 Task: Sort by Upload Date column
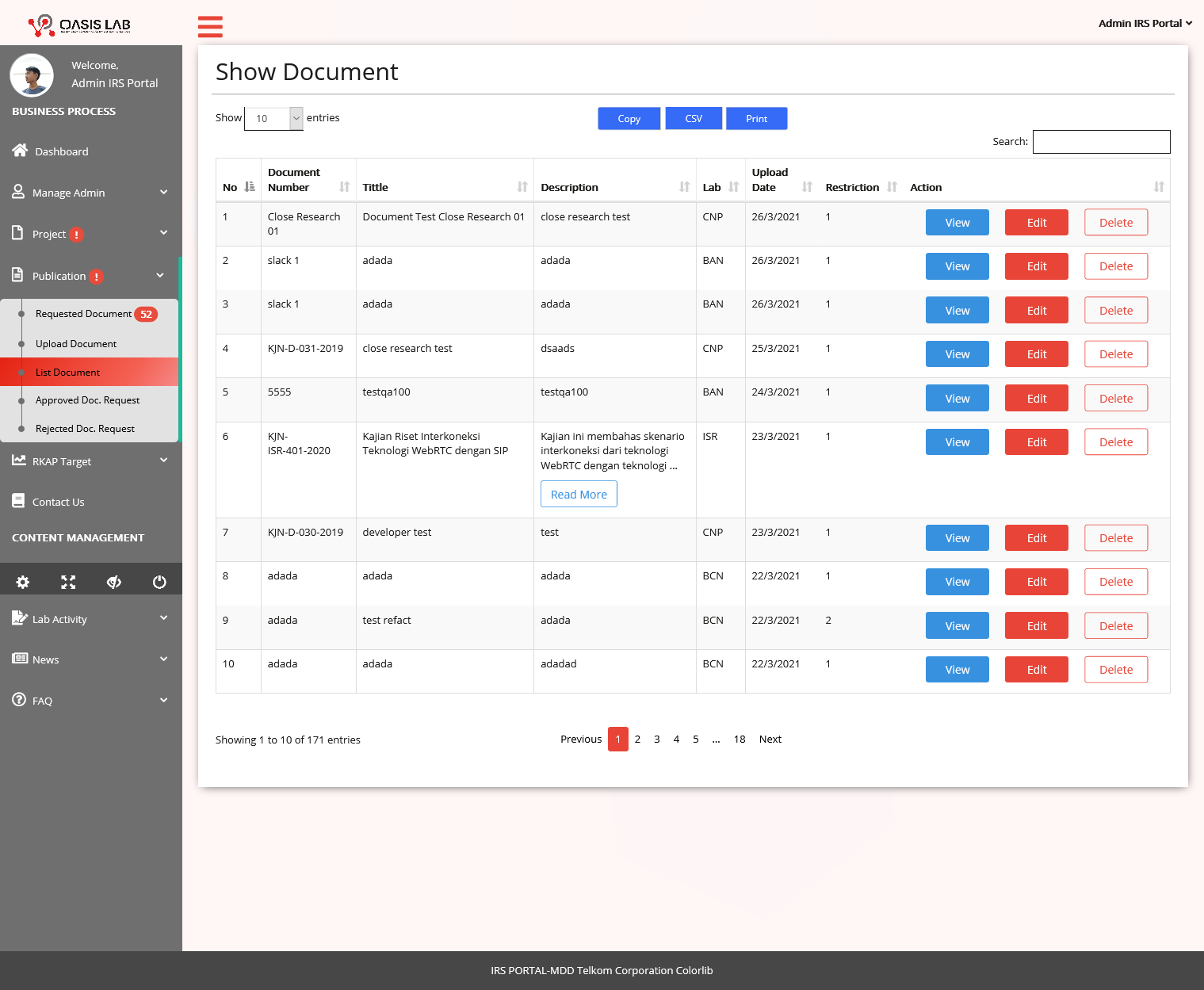pos(808,187)
